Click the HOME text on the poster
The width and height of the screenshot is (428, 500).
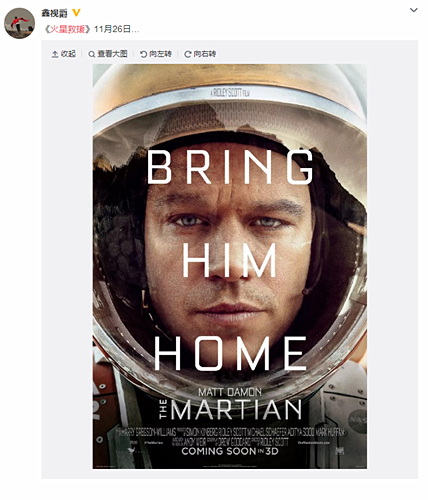click(230, 353)
